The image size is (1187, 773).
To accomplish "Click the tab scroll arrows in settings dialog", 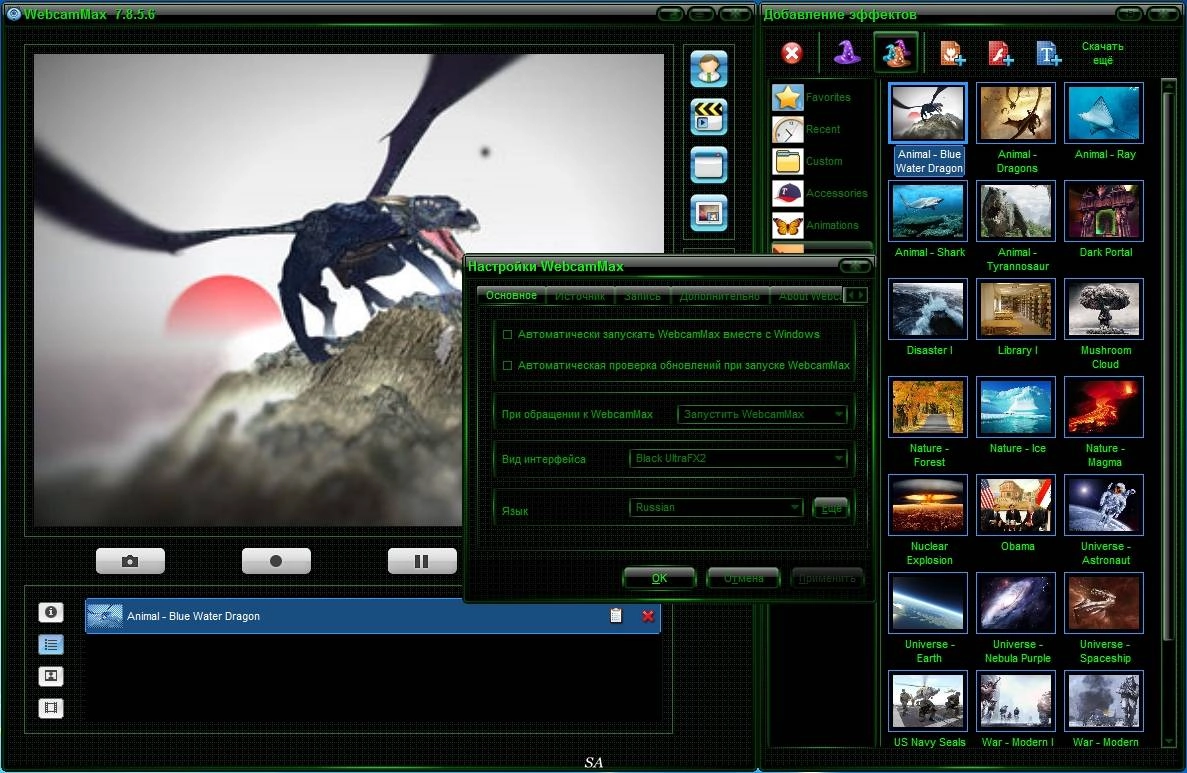I will pyautogui.click(x=855, y=295).
